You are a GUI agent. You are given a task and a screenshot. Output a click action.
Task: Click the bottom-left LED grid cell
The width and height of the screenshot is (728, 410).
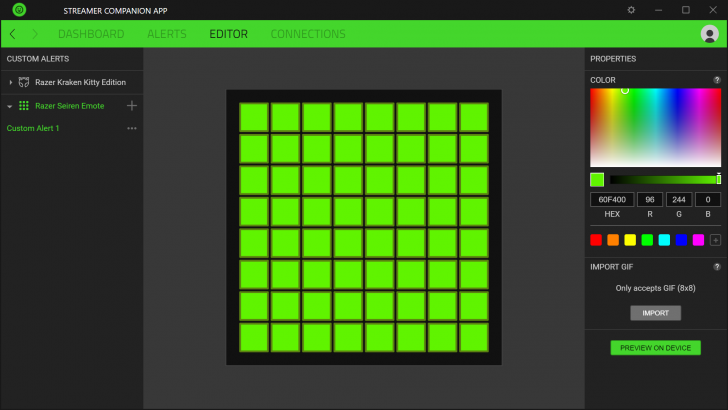point(254,337)
